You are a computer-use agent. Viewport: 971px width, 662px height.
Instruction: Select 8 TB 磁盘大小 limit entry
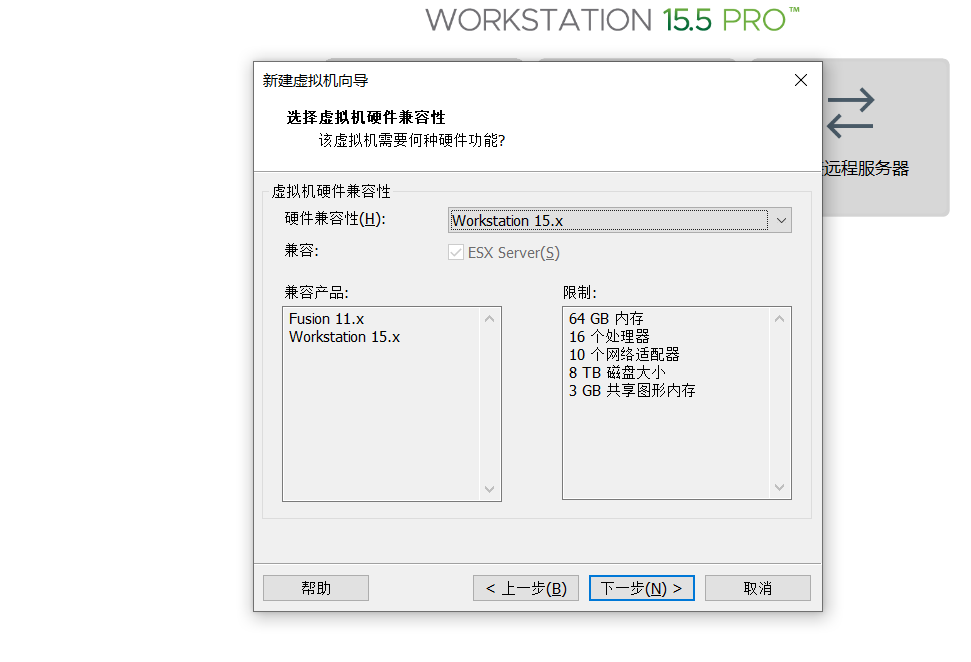click(617, 373)
